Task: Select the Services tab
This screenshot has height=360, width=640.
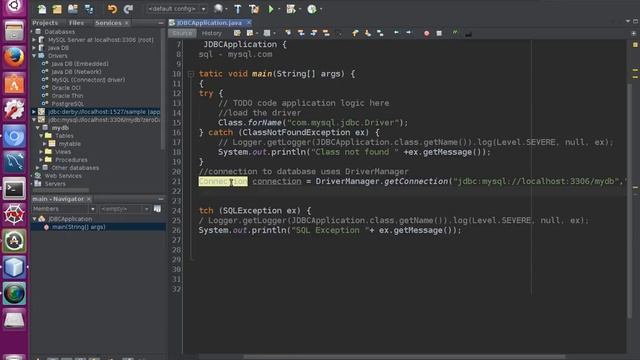Action: pos(108,23)
